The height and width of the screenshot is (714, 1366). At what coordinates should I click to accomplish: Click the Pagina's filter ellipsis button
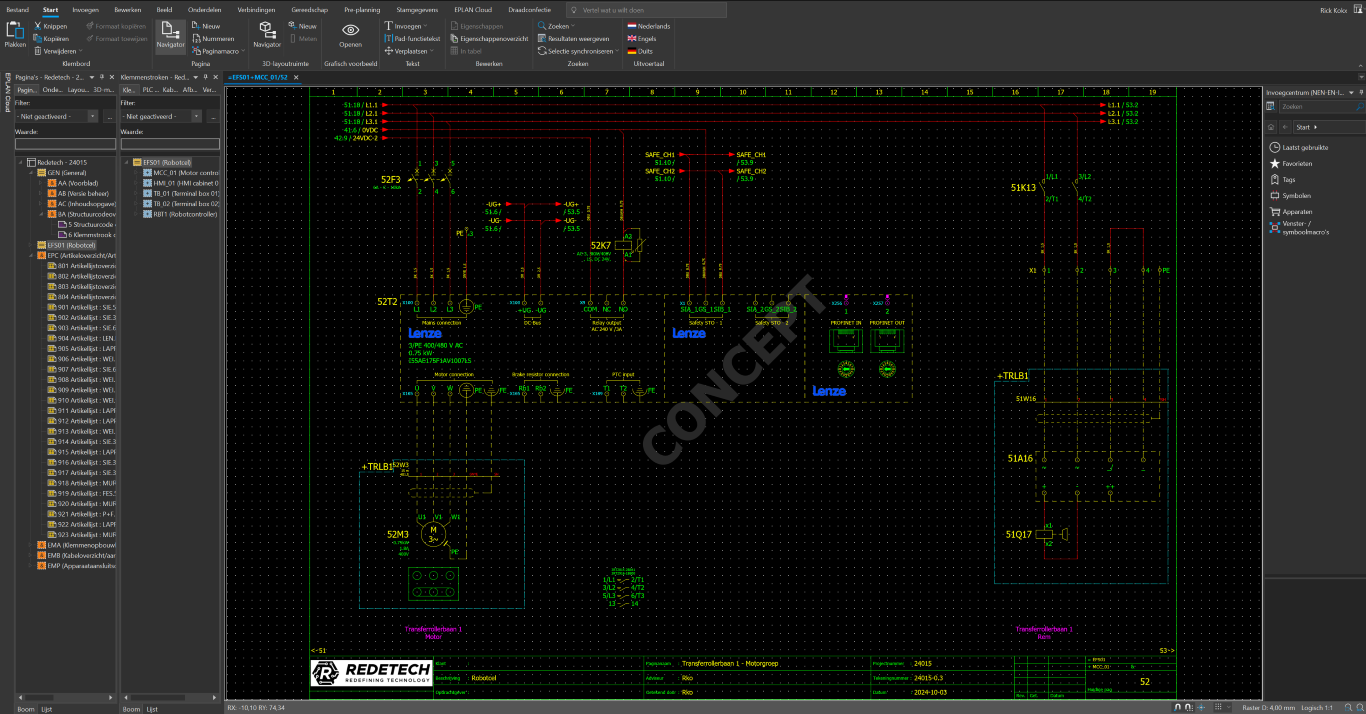tap(108, 116)
